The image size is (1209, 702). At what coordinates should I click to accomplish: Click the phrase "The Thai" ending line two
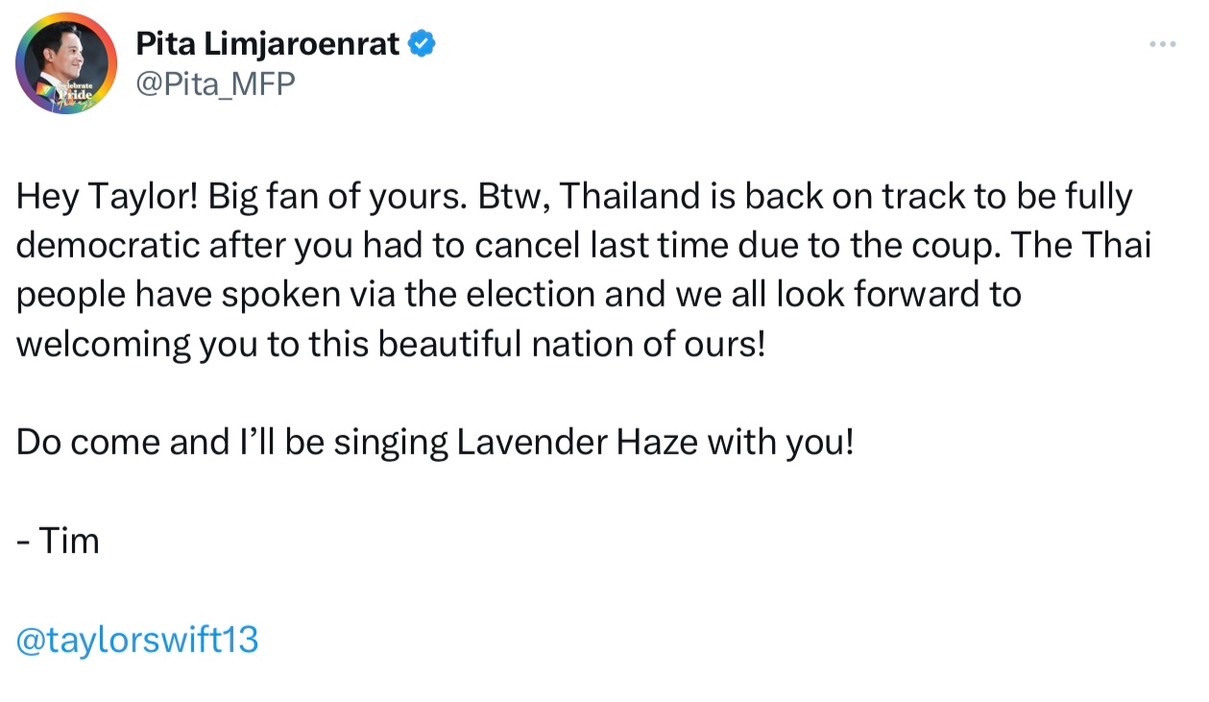(1094, 245)
